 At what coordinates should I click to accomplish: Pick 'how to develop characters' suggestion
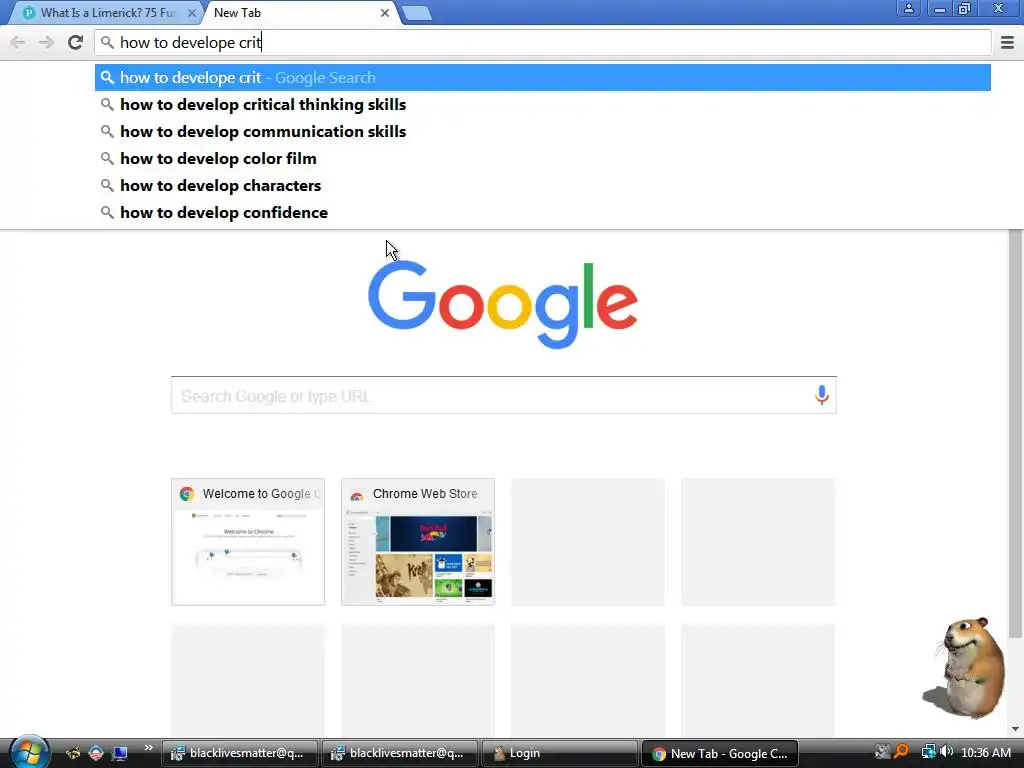tap(543, 185)
